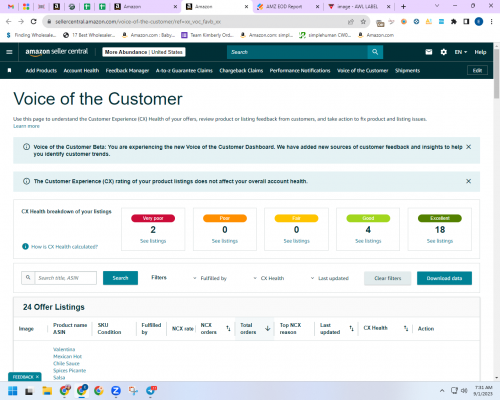The height and width of the screenshot is (400, 500).
Task: Click the bookmark flag icon before Add Products
Action: click(10, 70)
